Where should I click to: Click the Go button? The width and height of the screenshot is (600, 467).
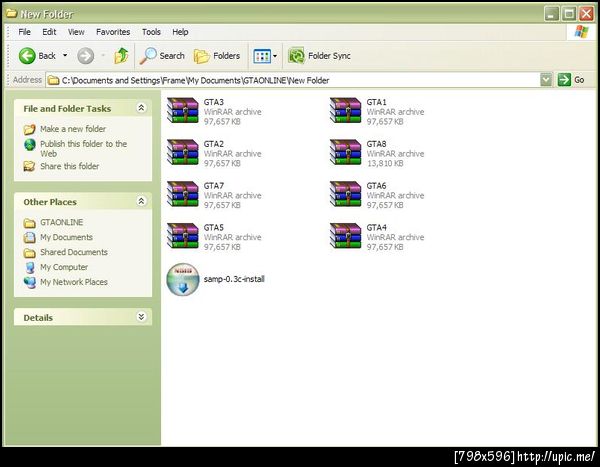coord(571,80)
